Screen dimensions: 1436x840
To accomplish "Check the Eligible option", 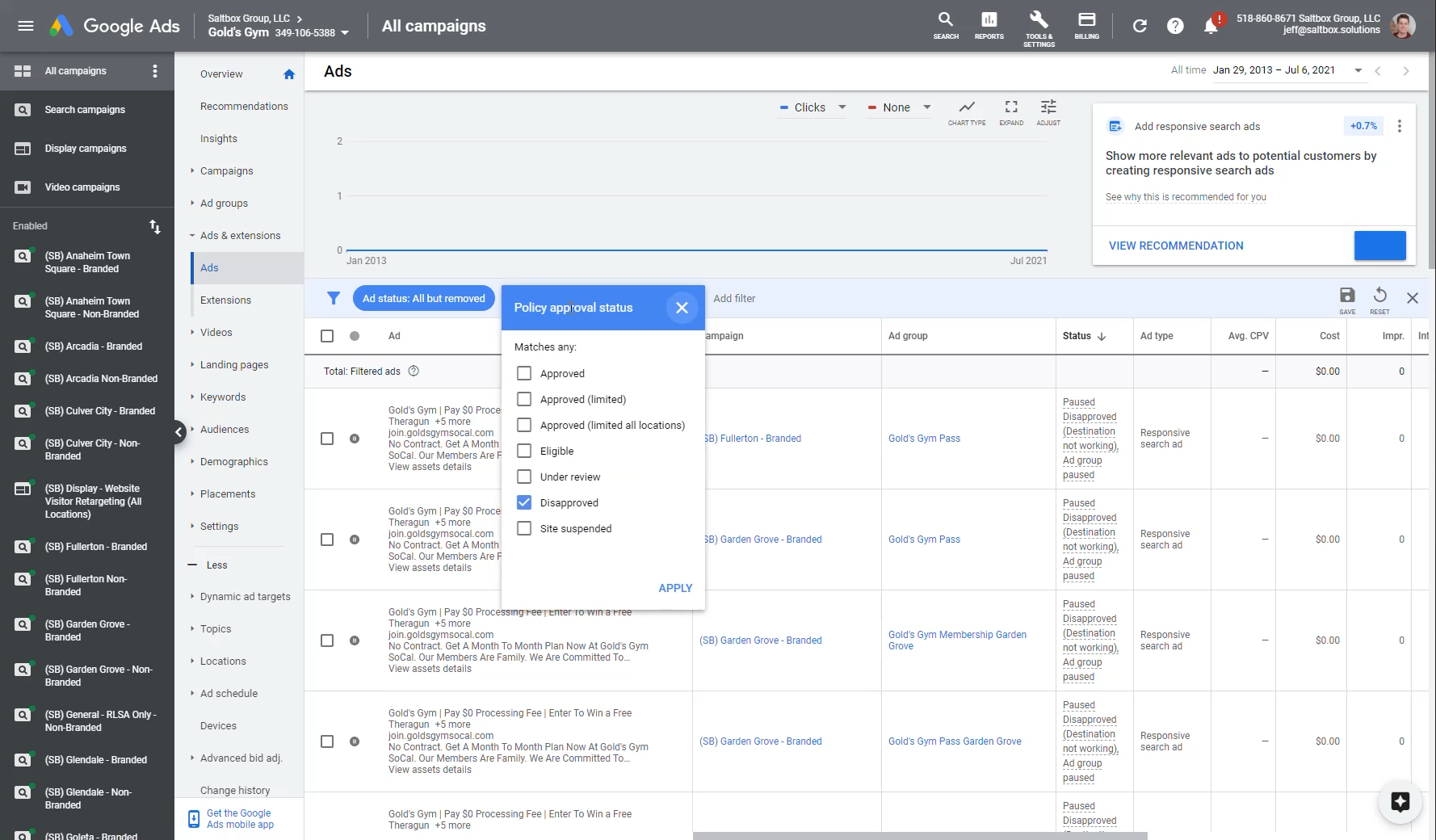I will (524, 451).
